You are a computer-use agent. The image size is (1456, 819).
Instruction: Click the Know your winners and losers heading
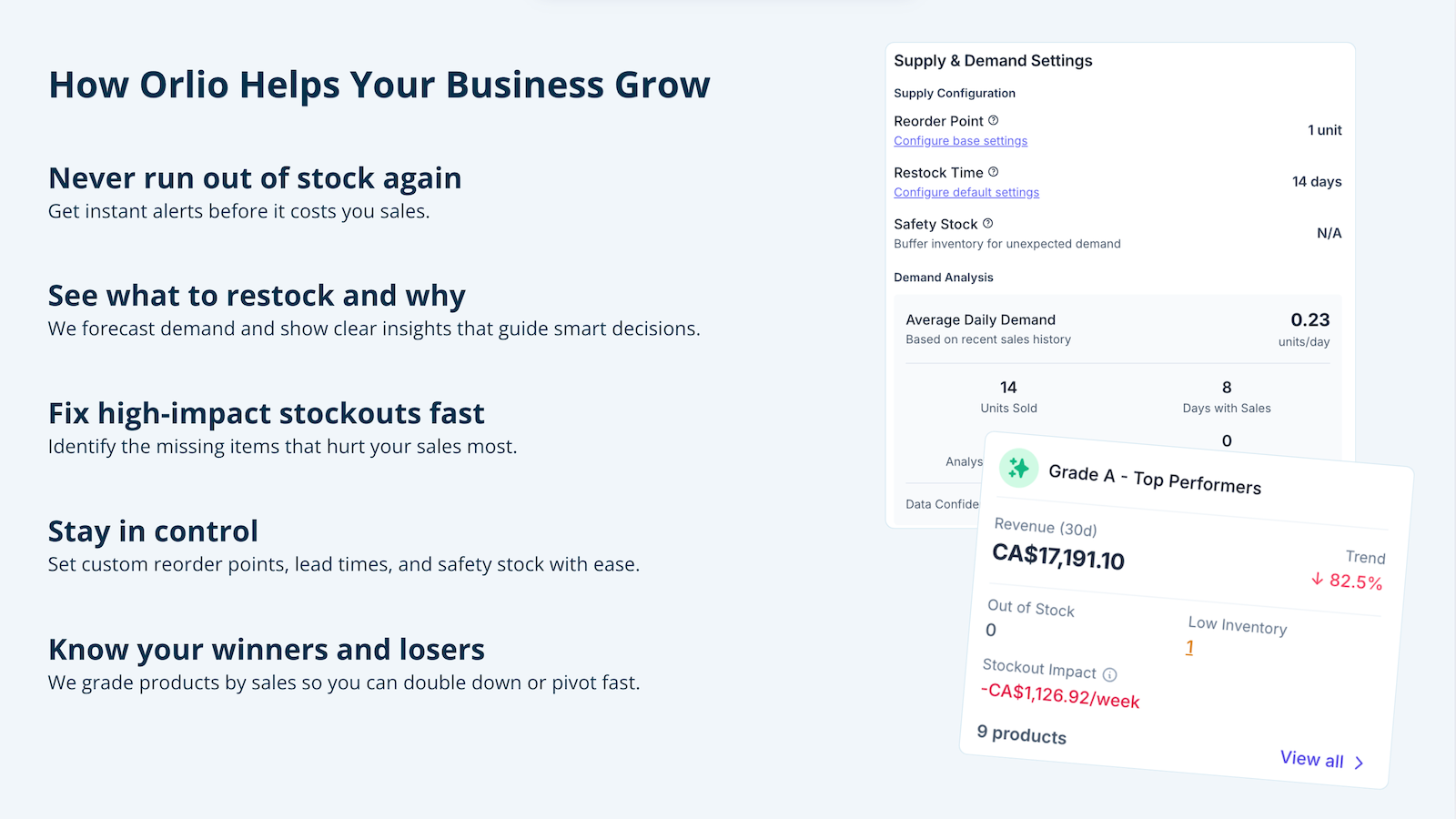pos(267,650)
